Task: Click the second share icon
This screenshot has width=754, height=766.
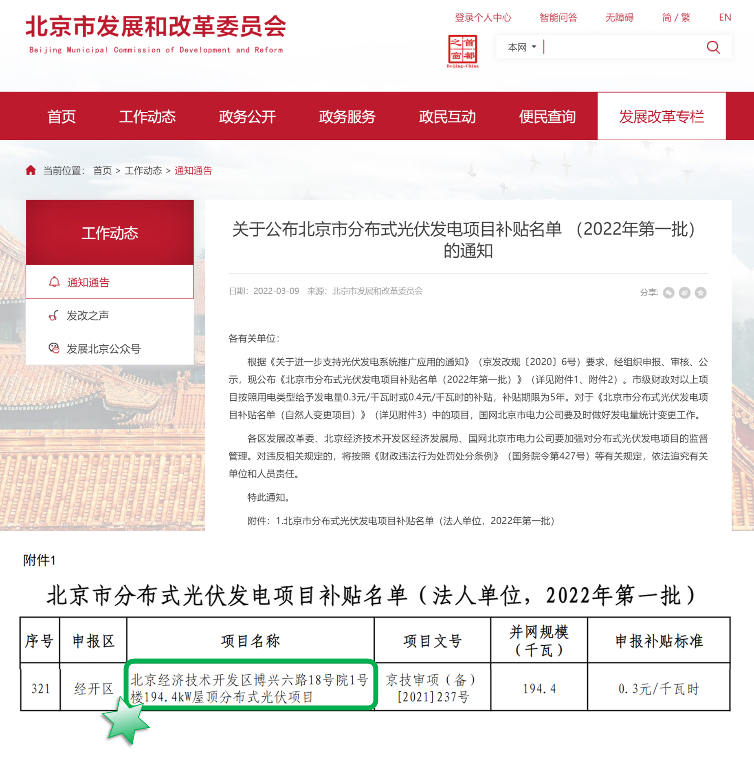Action: coord(685,293)
